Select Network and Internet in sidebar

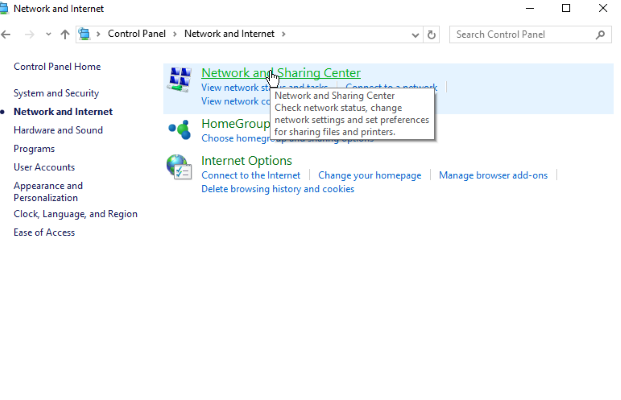point(63,112)
